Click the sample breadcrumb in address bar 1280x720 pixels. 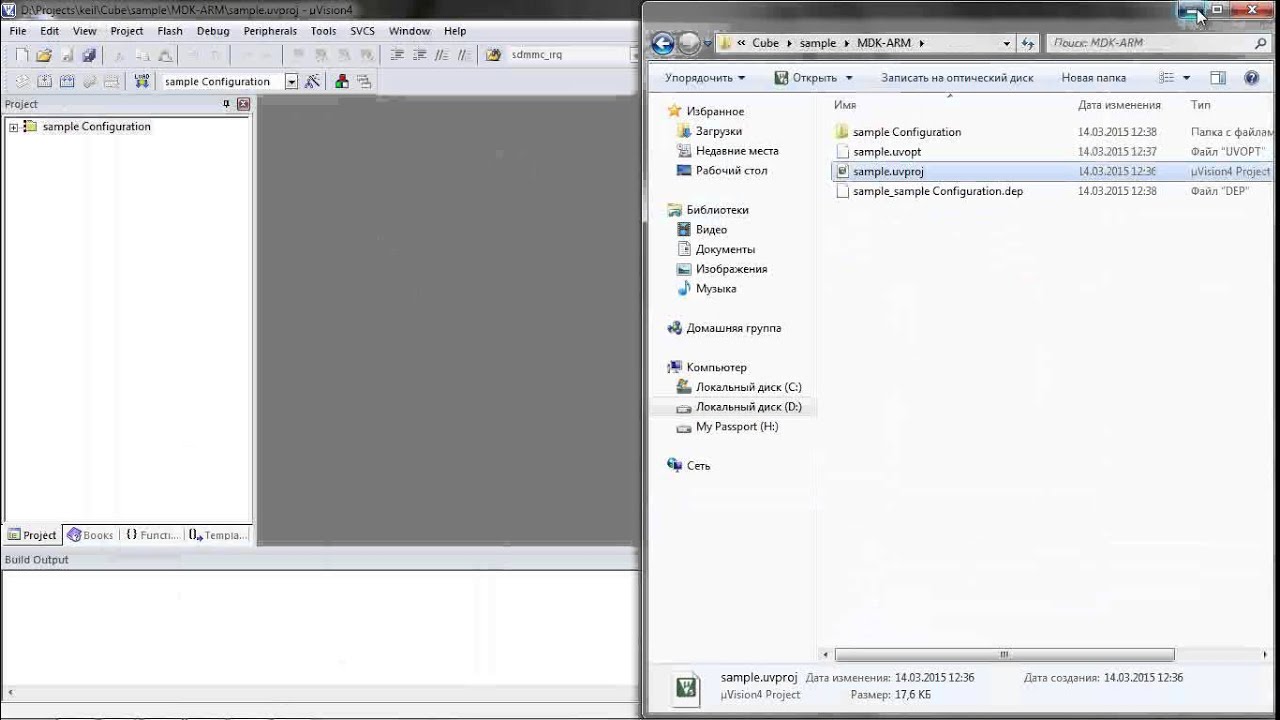817,43
